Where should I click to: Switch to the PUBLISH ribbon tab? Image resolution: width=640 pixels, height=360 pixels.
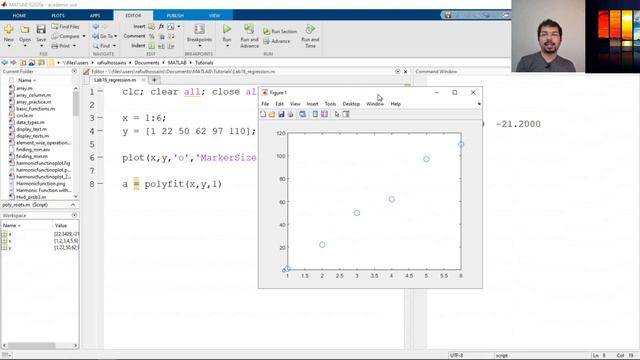coord(175,16)
